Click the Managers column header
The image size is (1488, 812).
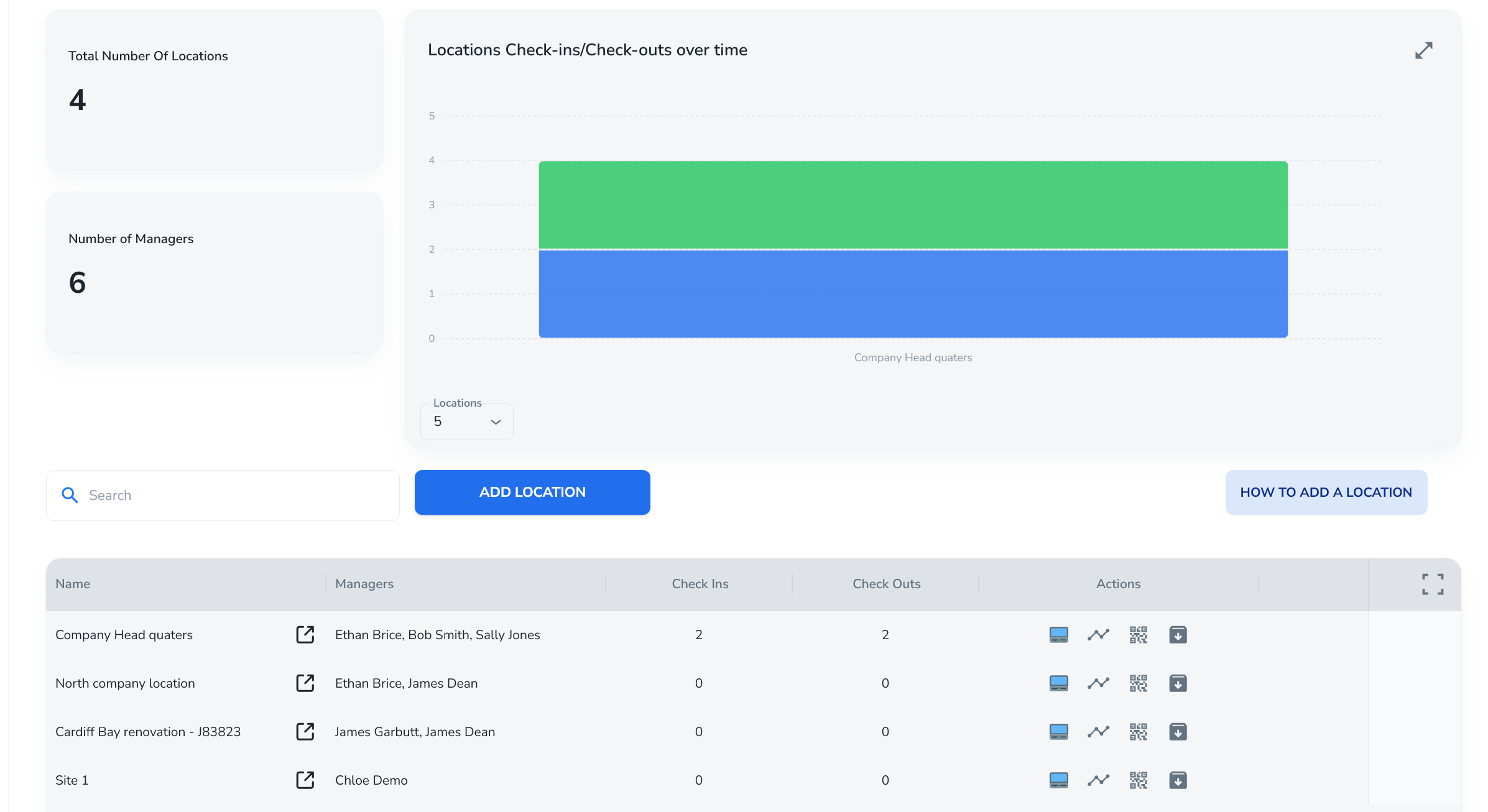click(364, 584)
